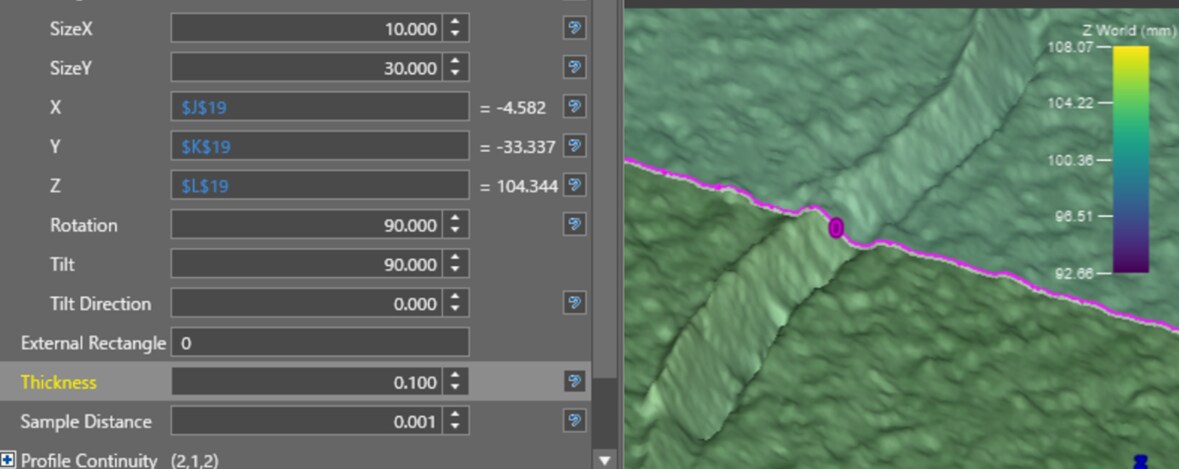Click the X field containing $J$19
This screenshot has width=1179, height=469.
319,107
